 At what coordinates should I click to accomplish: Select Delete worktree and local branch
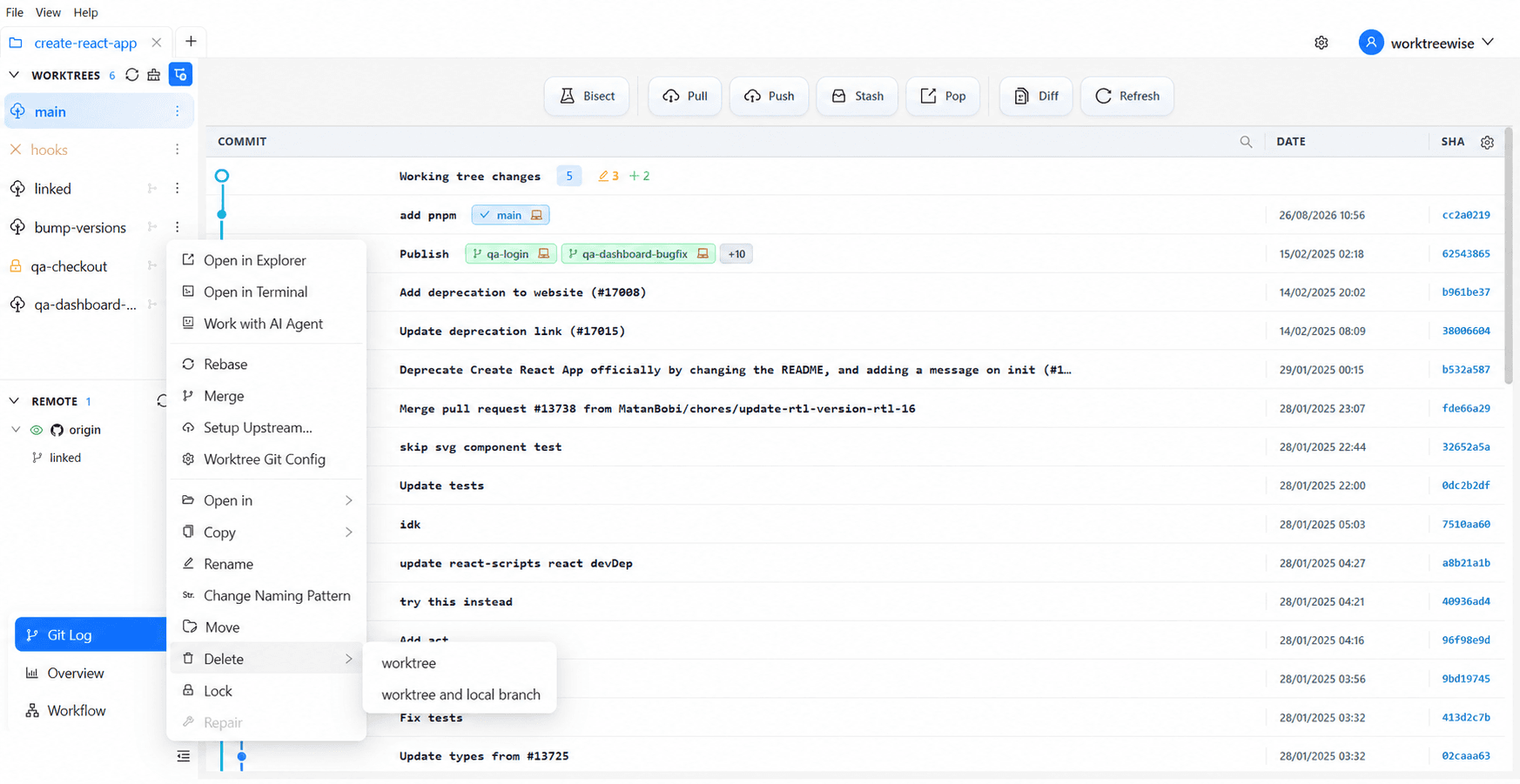click(461, 694)
